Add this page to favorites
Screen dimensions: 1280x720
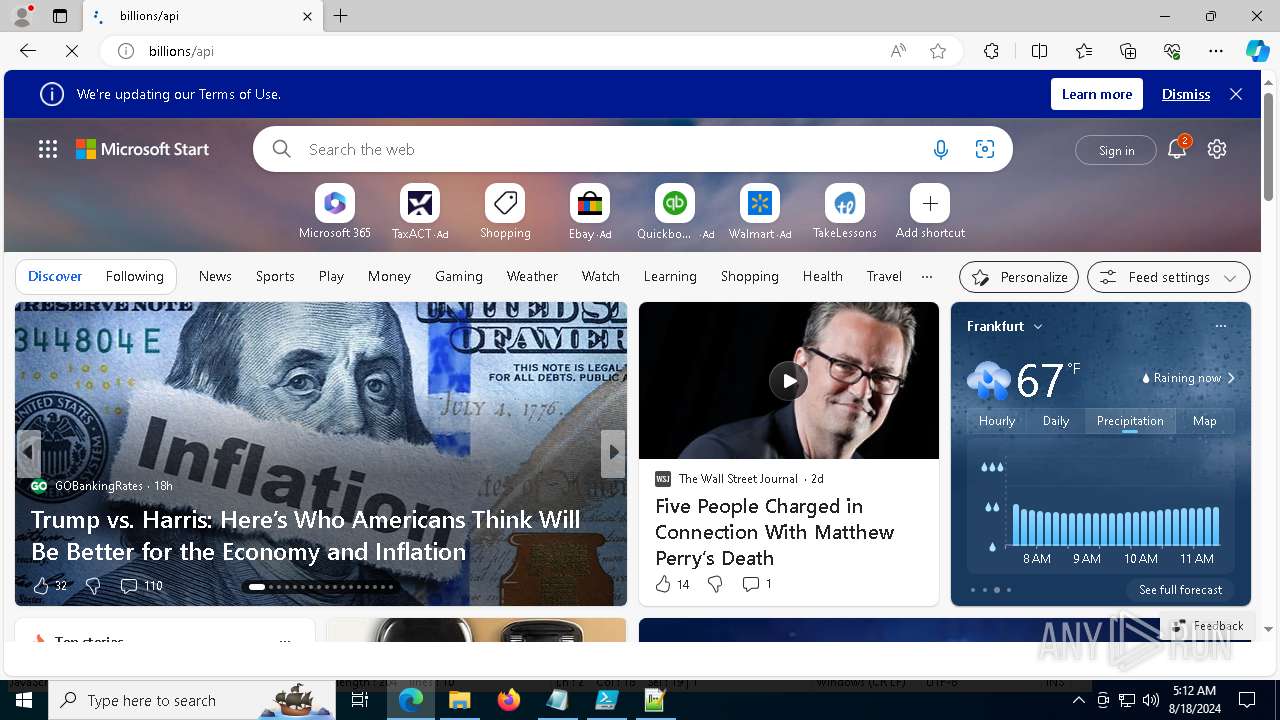[x=938, y=51]
